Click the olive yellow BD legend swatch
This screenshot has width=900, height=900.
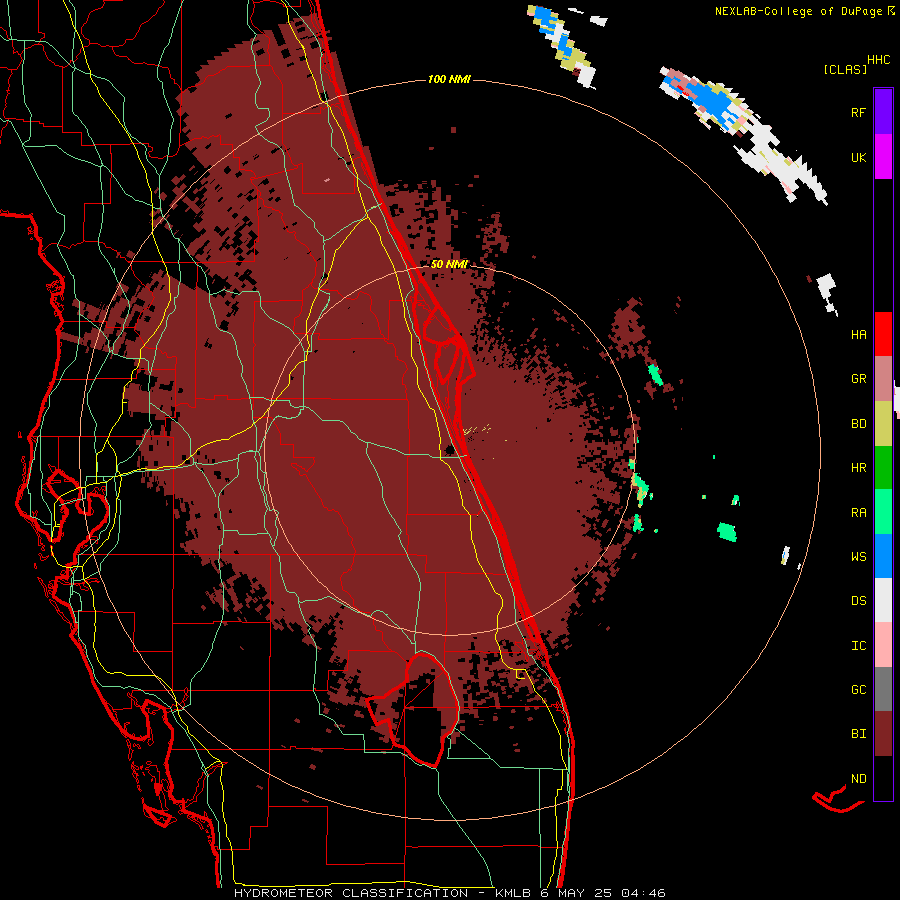pyautogui.click(x=883, y=423)
